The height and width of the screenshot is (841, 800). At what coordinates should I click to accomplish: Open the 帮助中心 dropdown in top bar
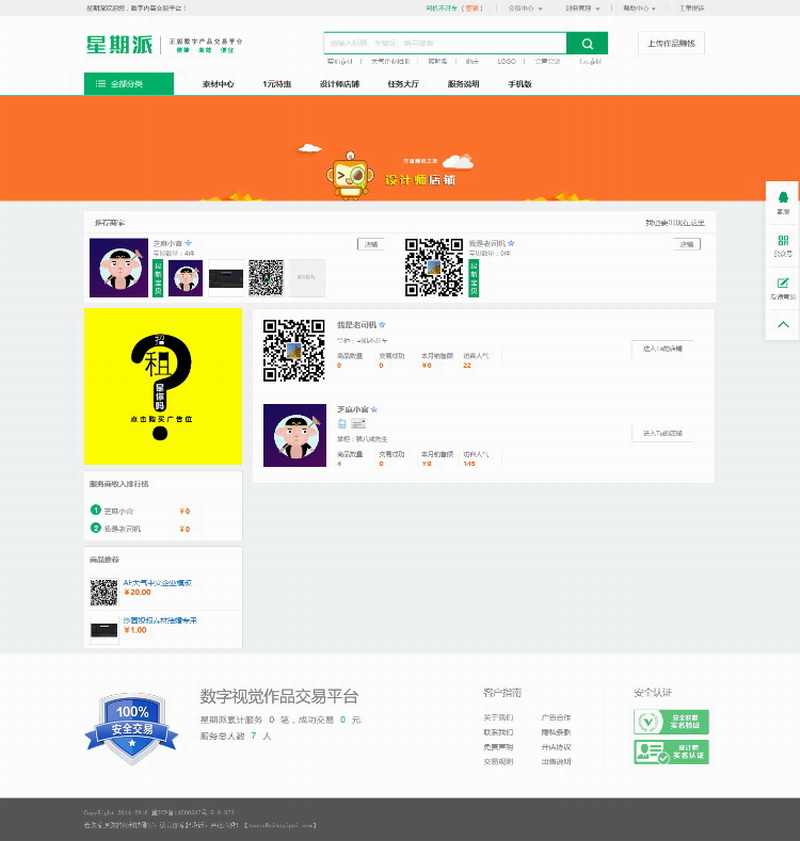(639, 8)
